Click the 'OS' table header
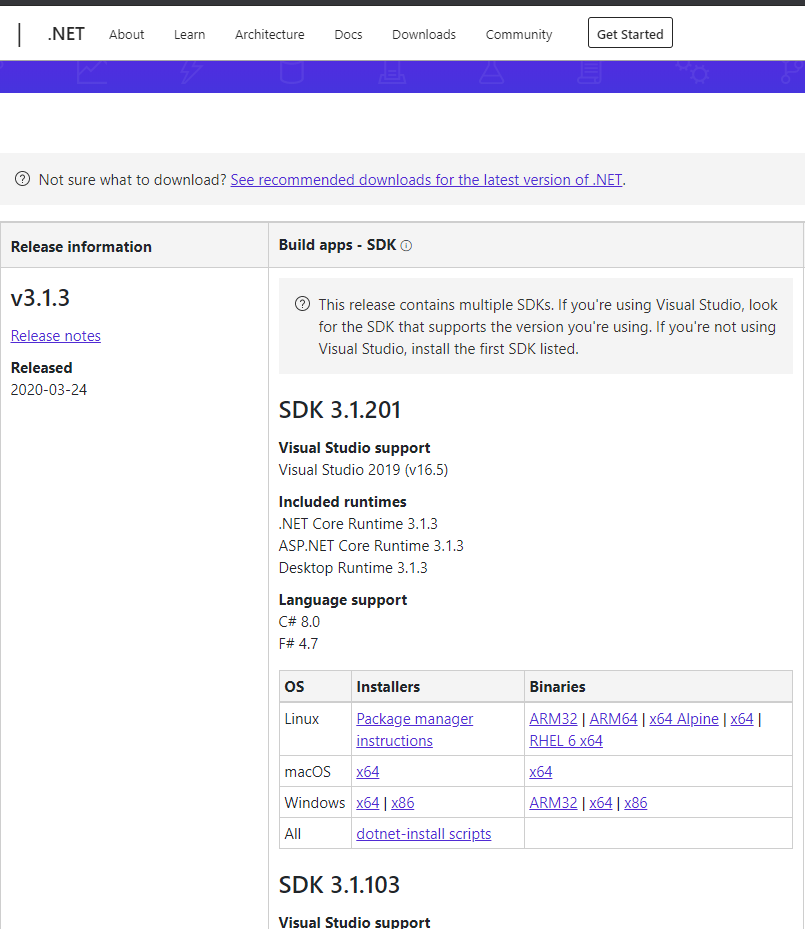Viewport: 805px width, 929px height. click(294, 687)
